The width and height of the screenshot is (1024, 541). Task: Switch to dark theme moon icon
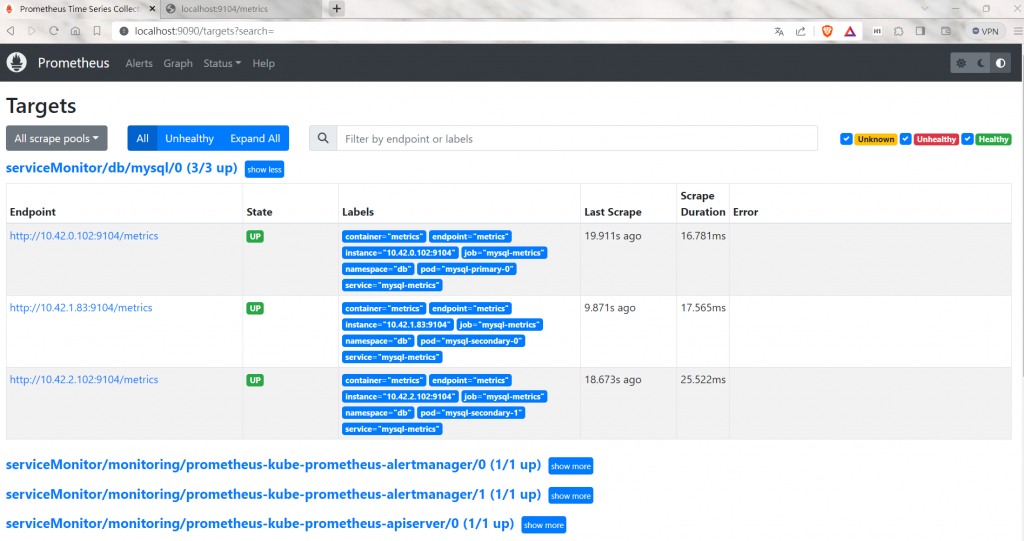coord(981,63)
